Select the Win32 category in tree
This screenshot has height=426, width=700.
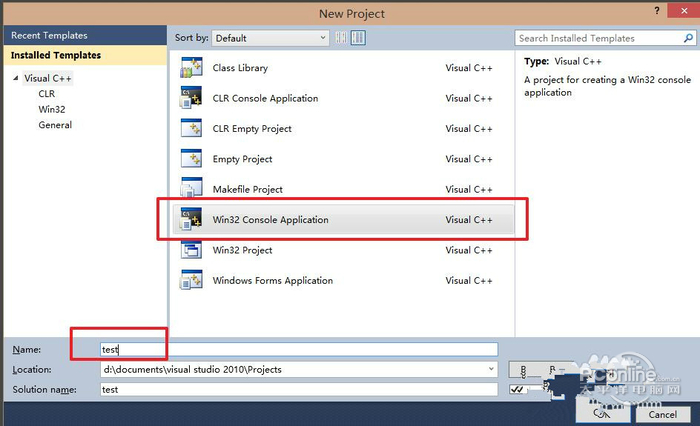(x=52, y=109)
